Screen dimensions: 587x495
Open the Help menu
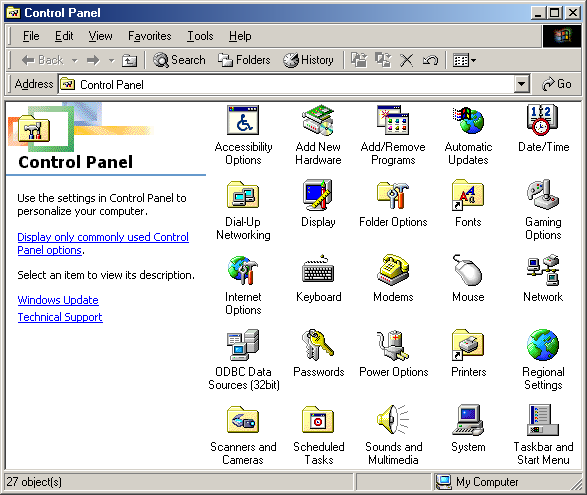240,36
